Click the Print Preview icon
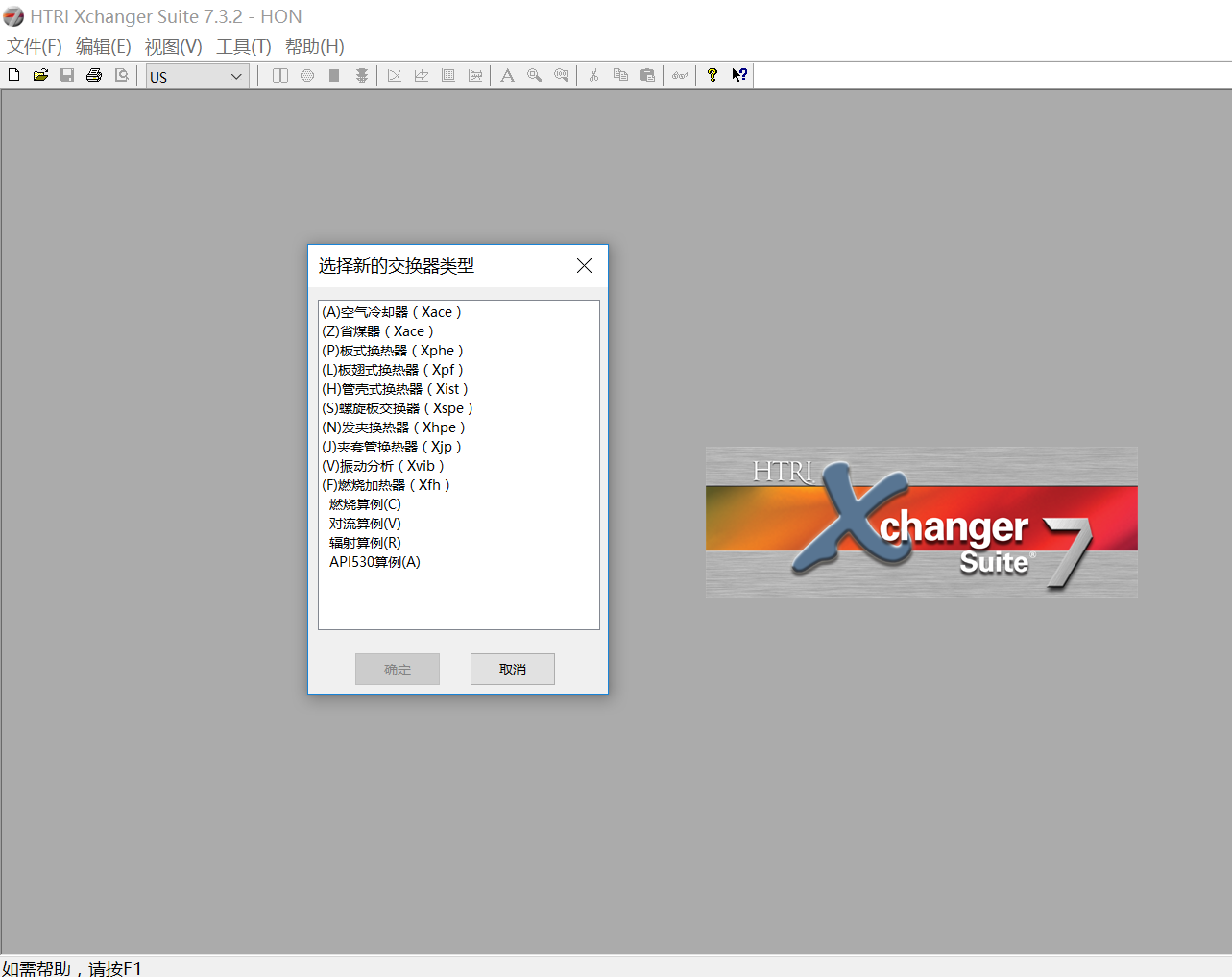The width and height of the screenshot is (1232, 977). 121,75
